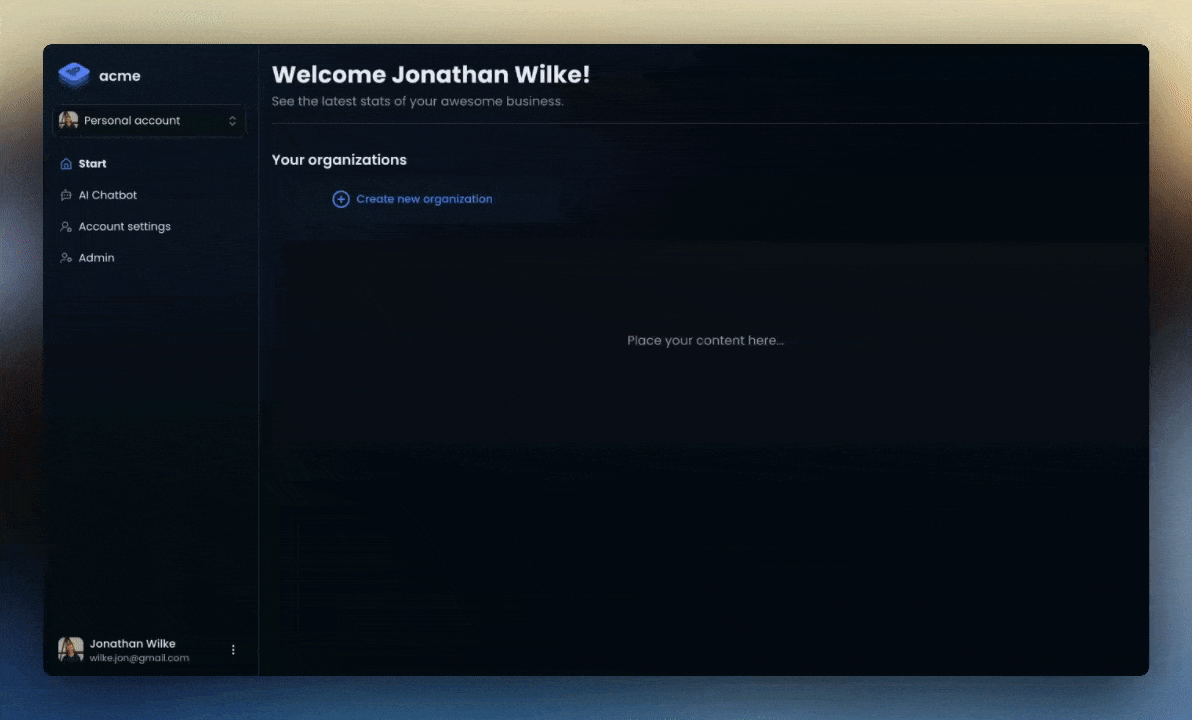Image resolution: width=1192 pixels, height=720 pixels.
Task: Go to the Start menu item
Action: pos(93,164)
